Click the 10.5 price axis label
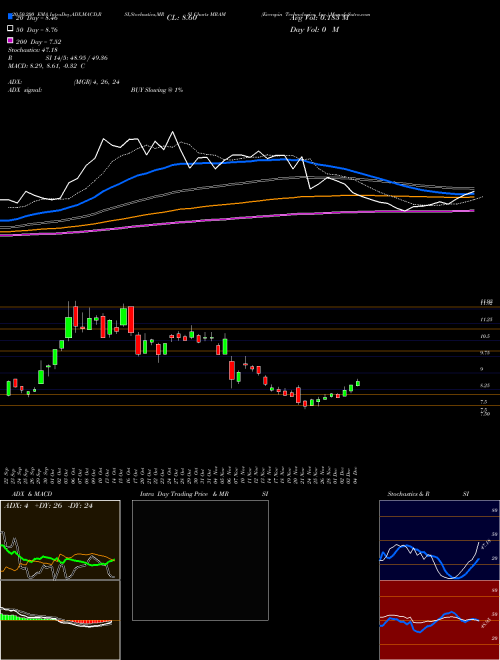Screen dimensions: 500x660 point(485,336)
